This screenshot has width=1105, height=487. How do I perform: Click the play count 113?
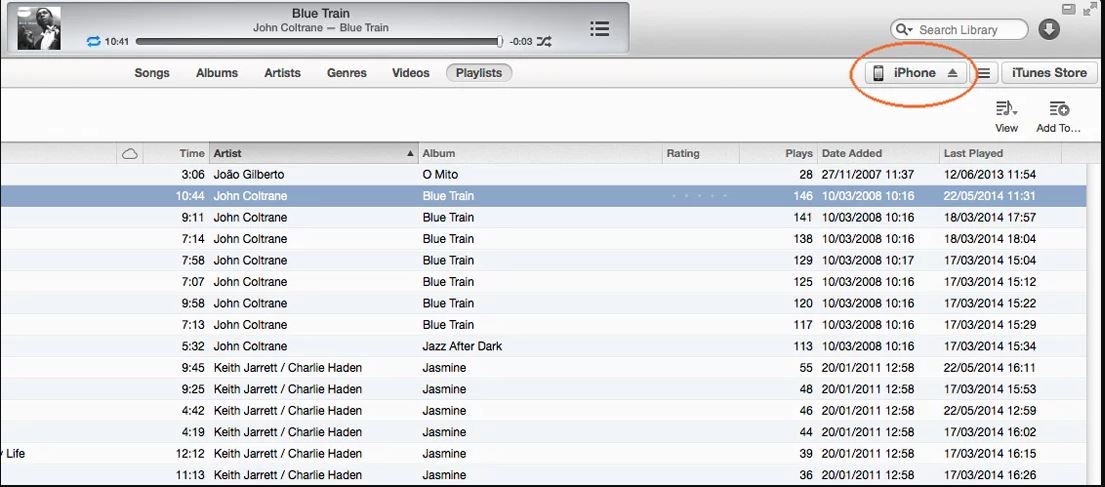click(803, 346)
